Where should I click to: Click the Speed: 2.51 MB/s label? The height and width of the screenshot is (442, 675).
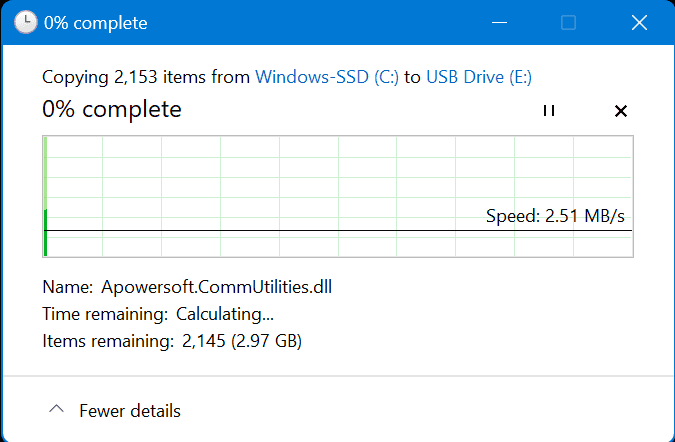(556, 216)
